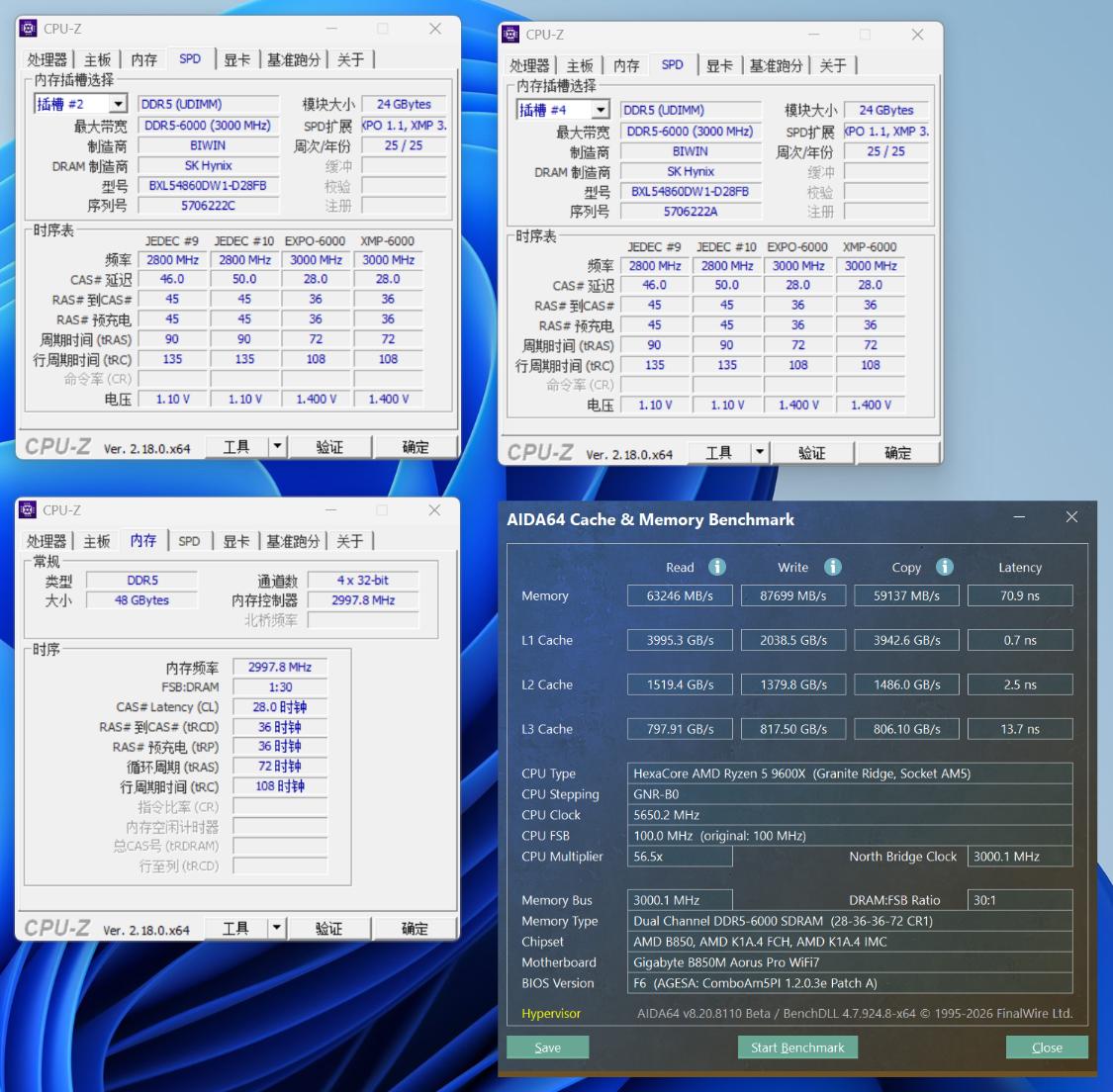Open the 插槽 #4 memory slot dropdown
Image resolution: width=1113 pixels, height=1092 pixels.
[600, 109]
